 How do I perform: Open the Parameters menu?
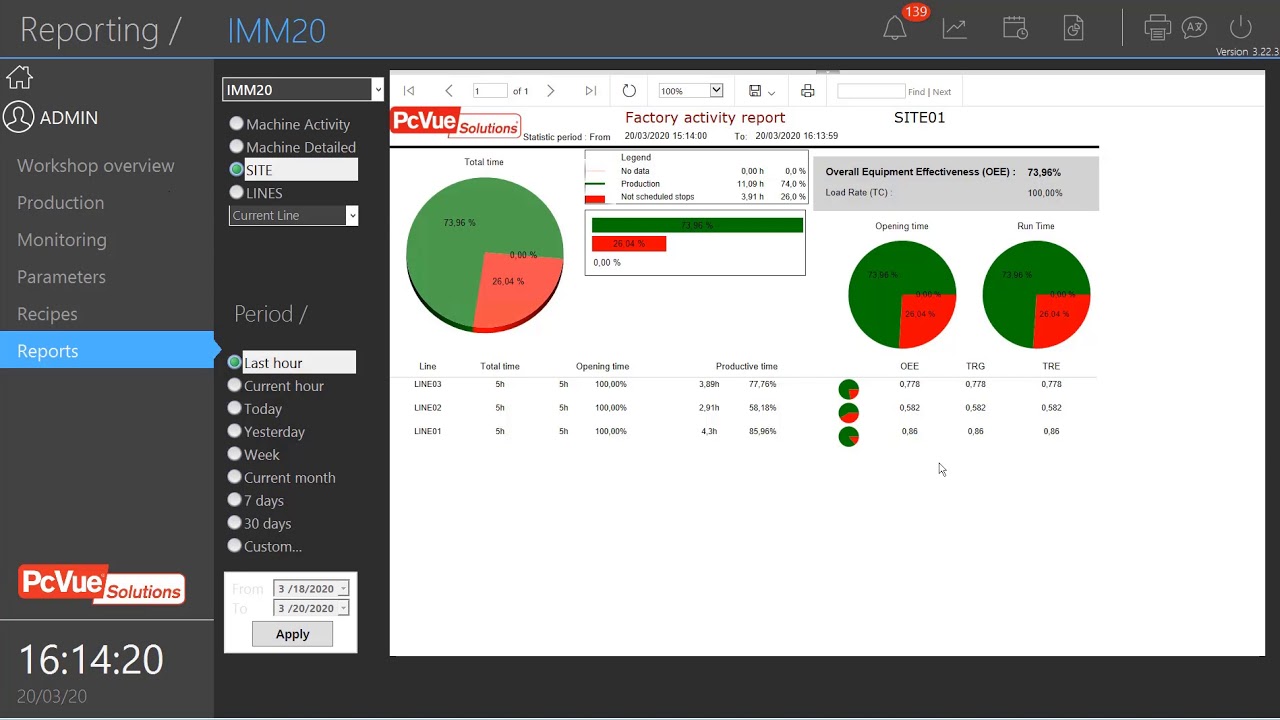61,277
